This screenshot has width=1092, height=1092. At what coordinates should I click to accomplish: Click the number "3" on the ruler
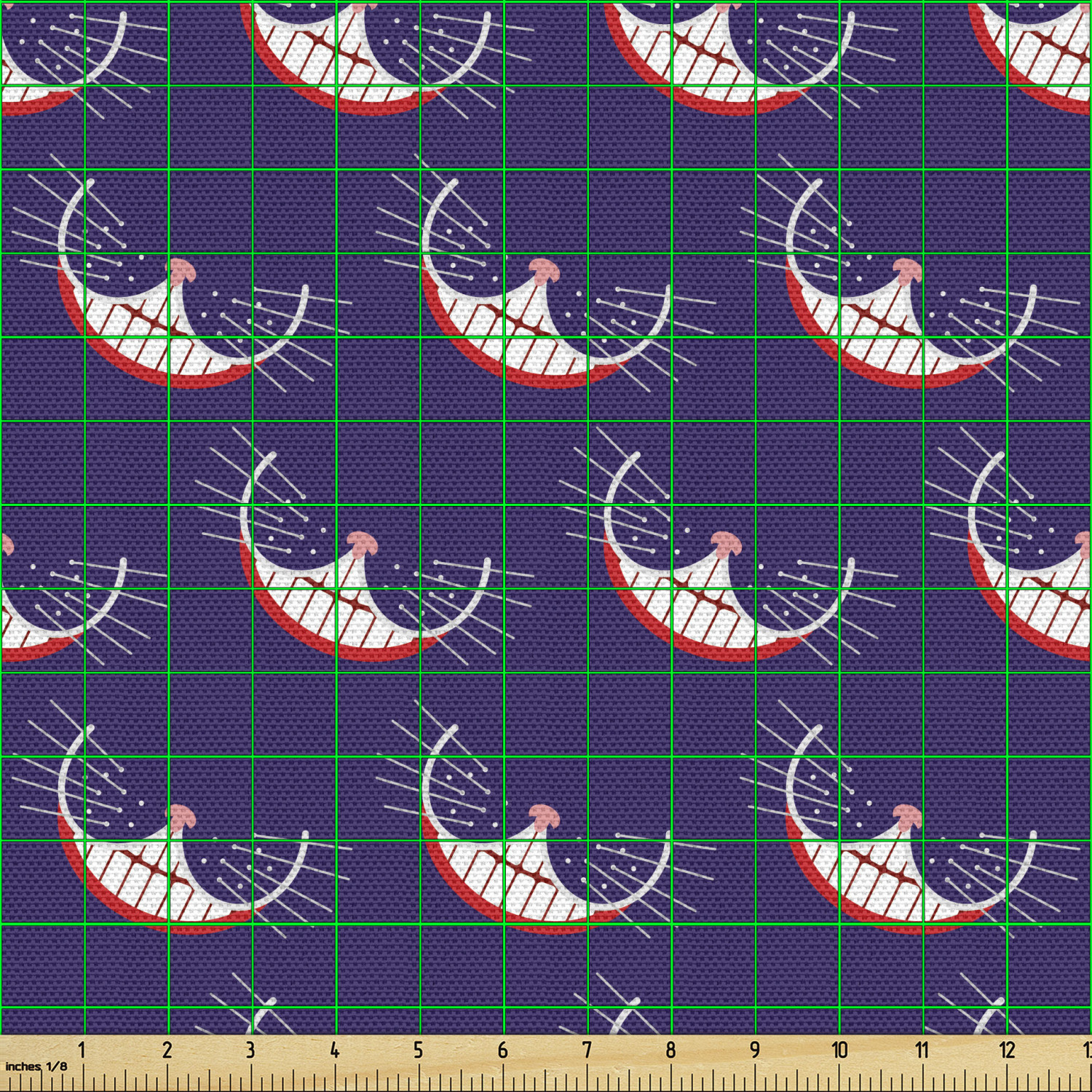pos(250,1050)
